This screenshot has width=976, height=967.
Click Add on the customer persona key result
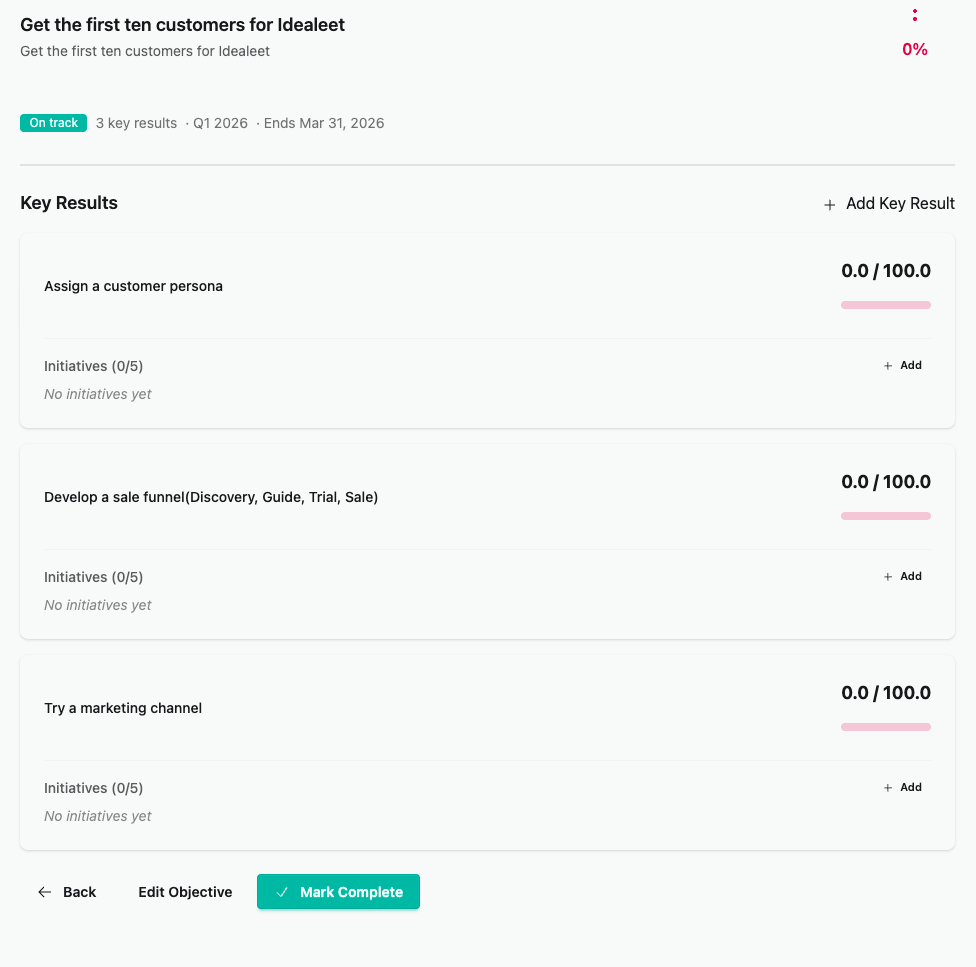tap(902, 365)
